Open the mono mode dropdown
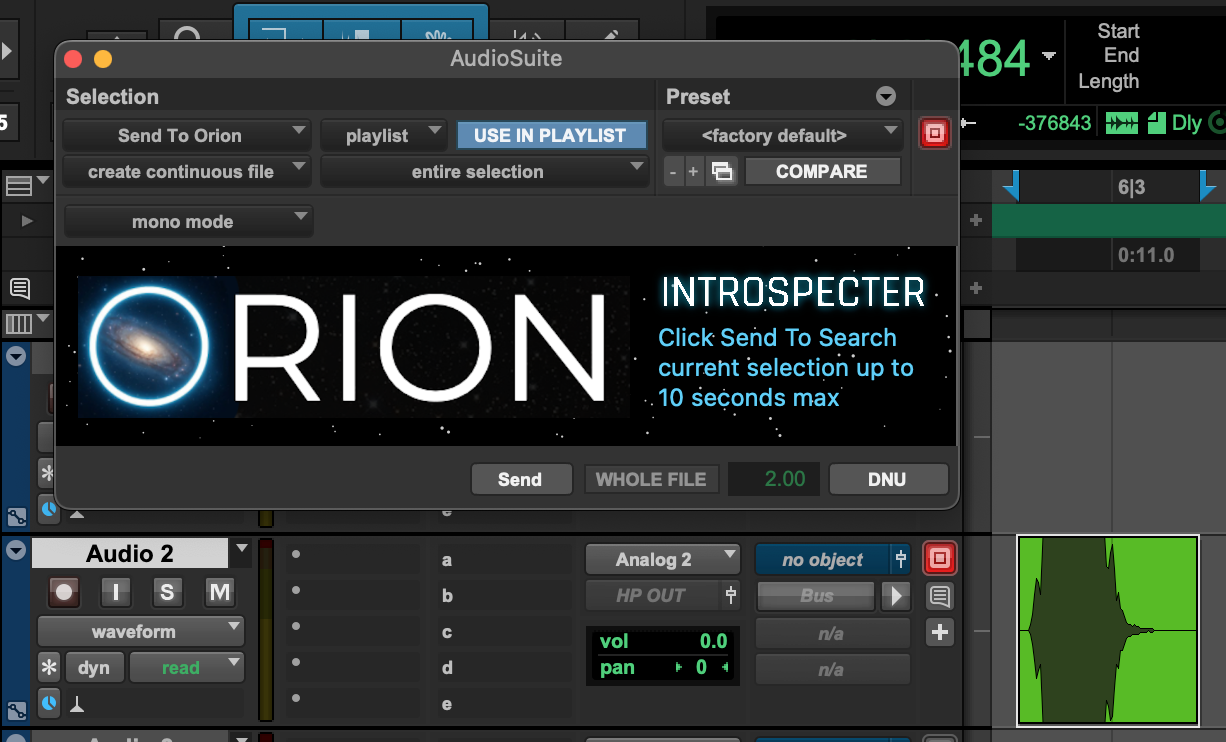The image size is (1226, 742). (188, 221)
